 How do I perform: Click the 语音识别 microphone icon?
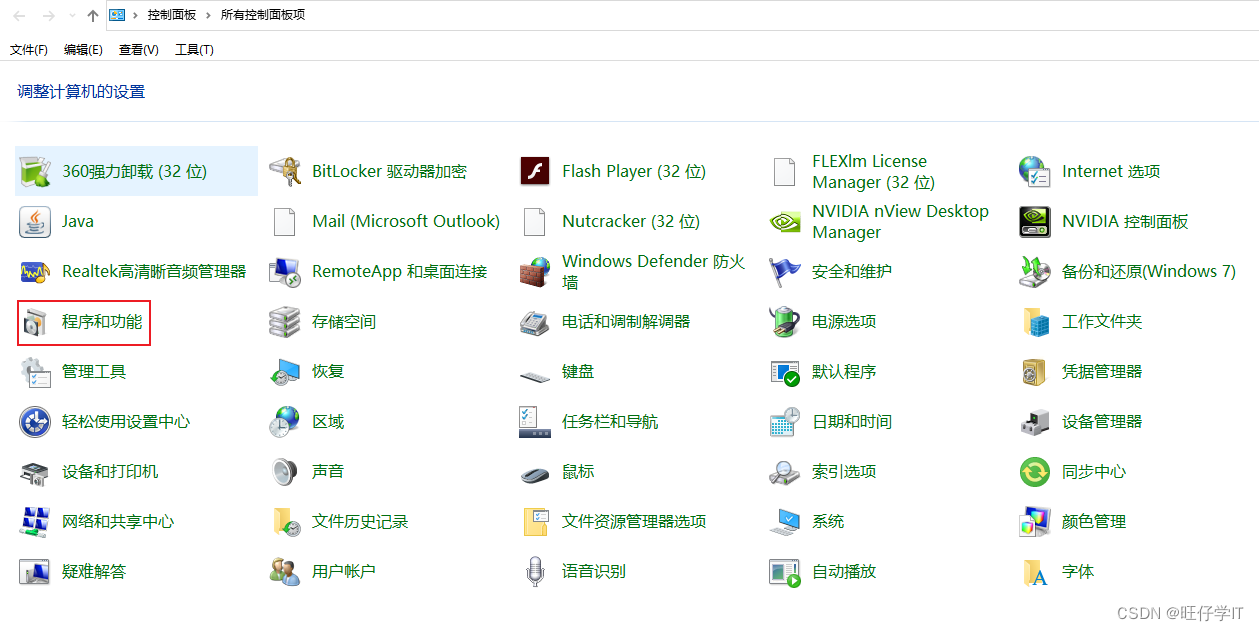click(535, 571)
